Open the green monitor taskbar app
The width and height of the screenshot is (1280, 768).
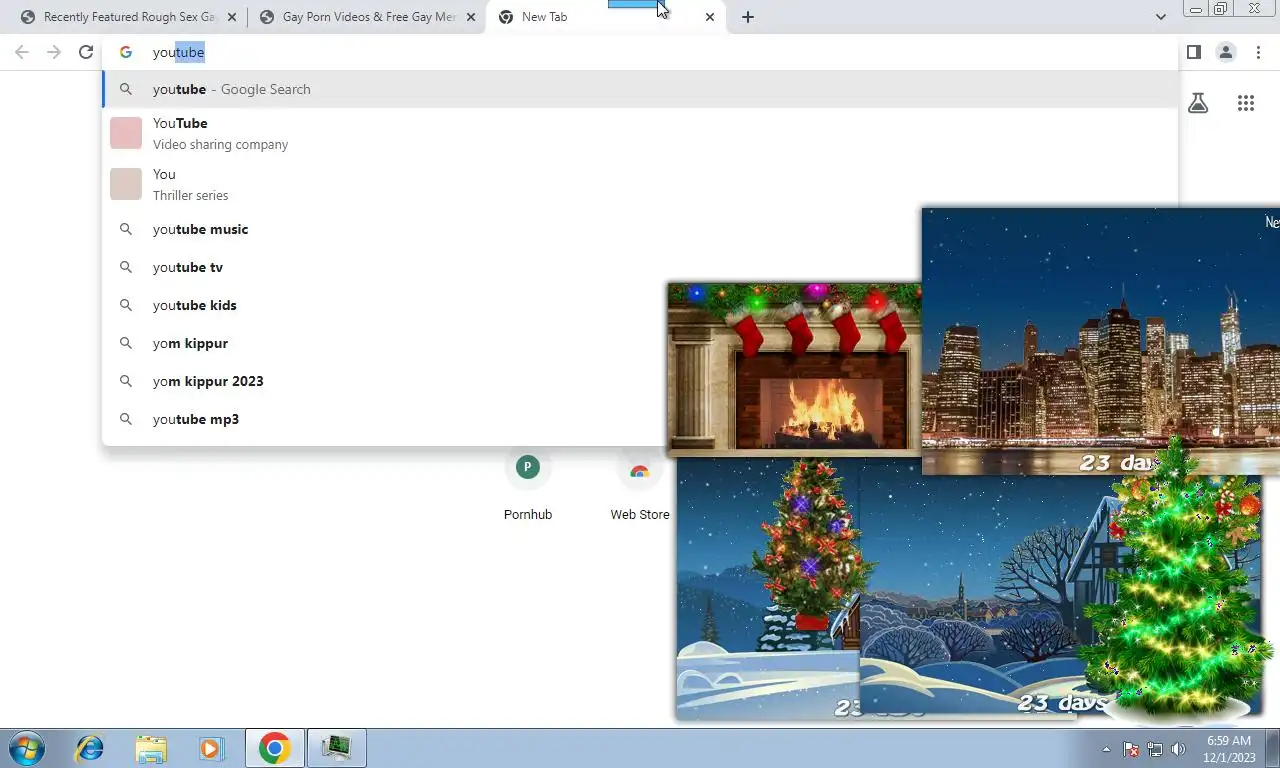[337, 748]
